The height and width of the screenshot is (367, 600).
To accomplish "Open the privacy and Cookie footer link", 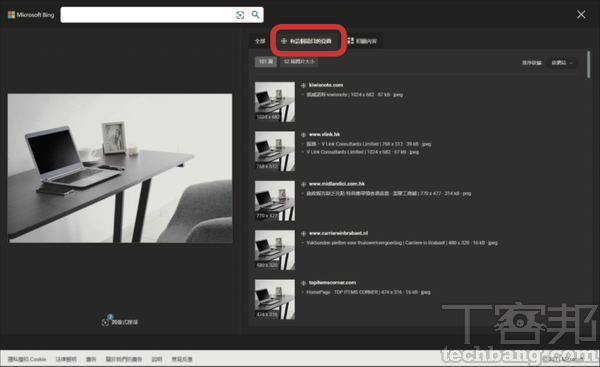I will pos(27,359).
